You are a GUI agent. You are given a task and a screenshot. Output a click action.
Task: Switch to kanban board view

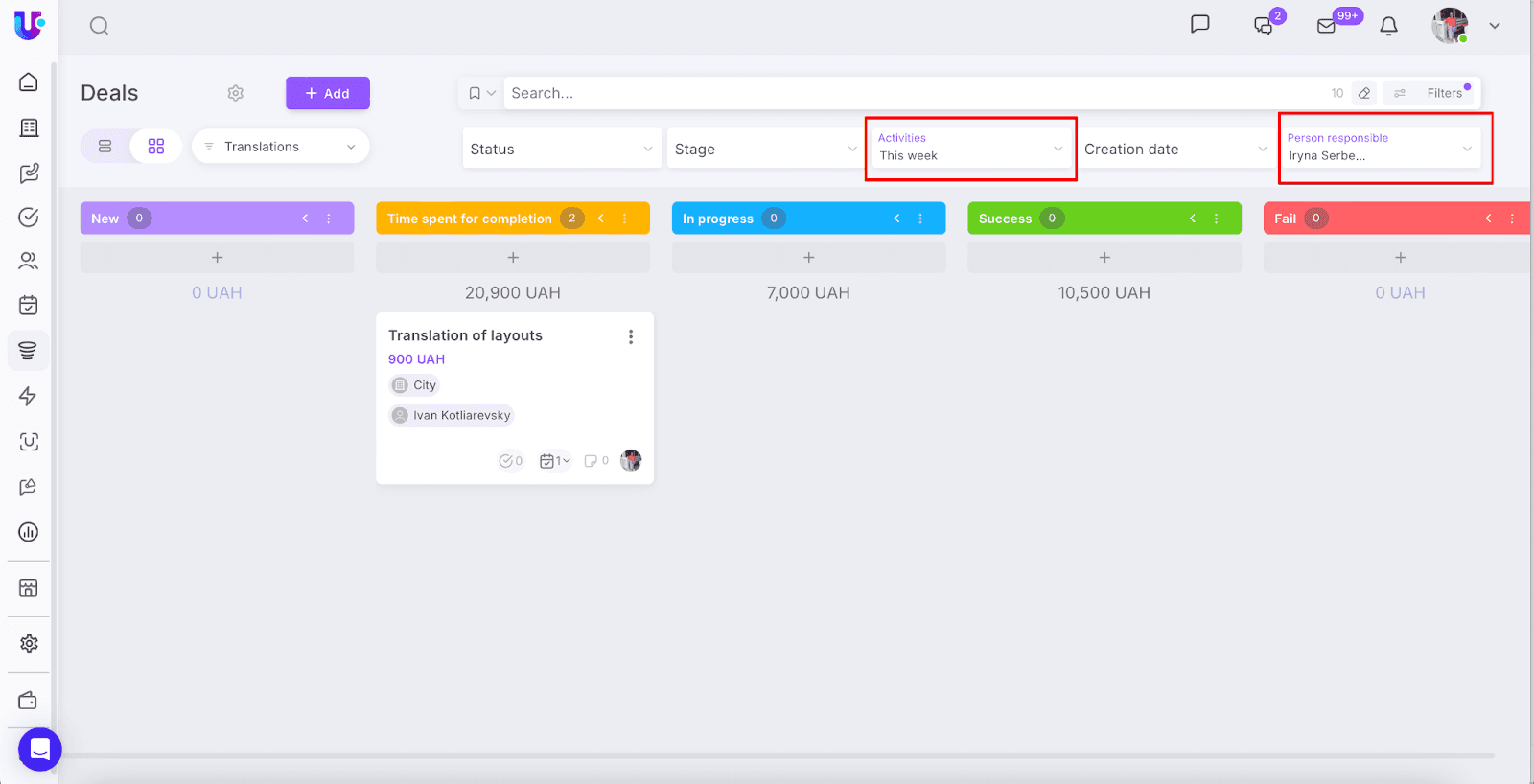(156, 147)
